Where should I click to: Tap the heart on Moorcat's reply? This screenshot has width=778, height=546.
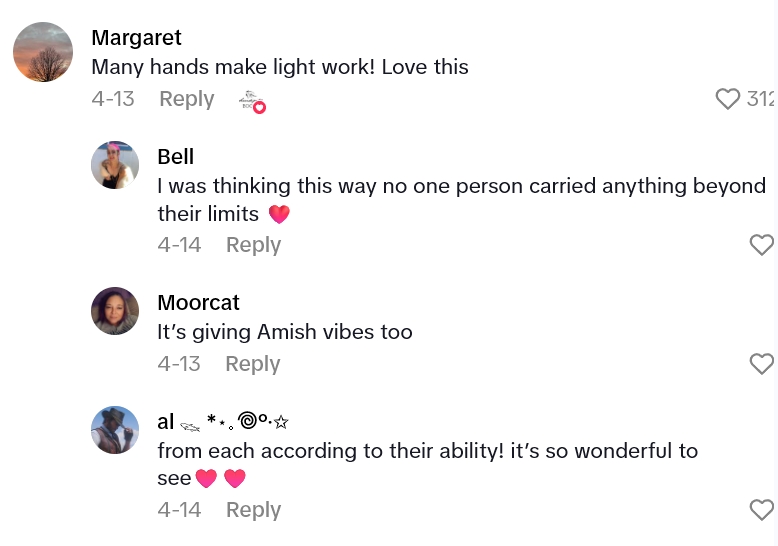tap(762, 364)
